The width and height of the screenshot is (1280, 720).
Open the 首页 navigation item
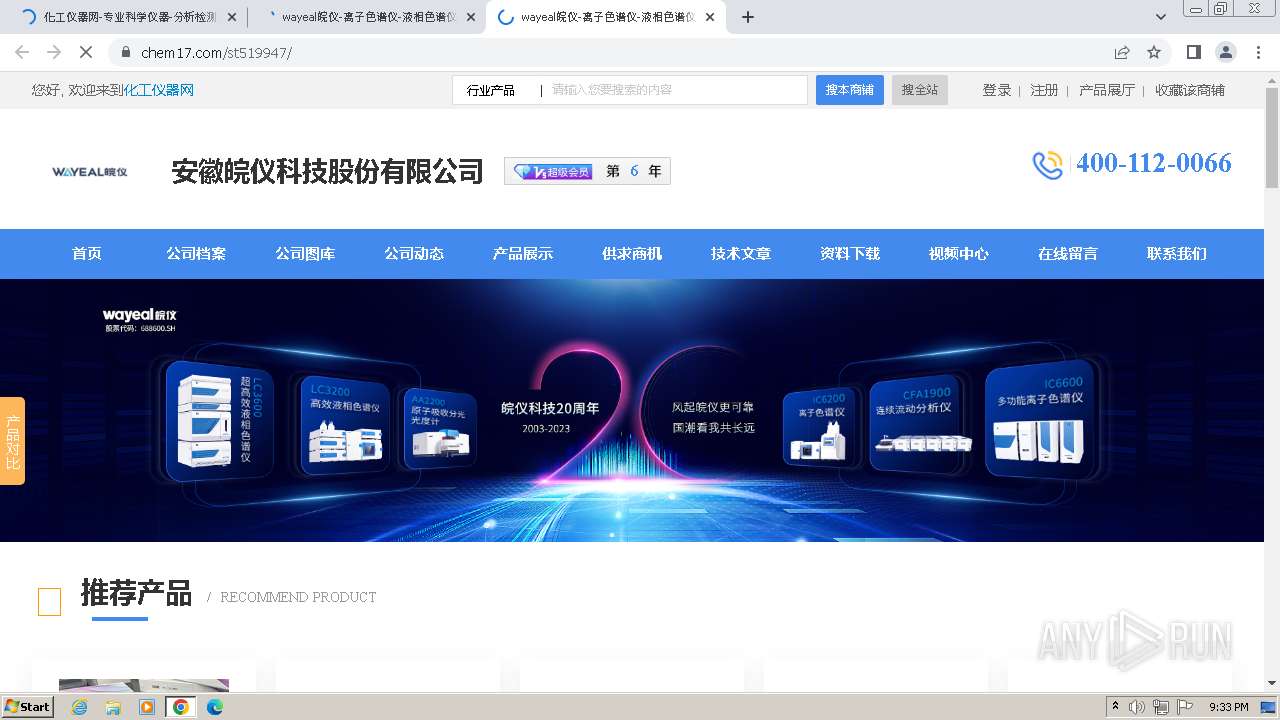point(87,254)
